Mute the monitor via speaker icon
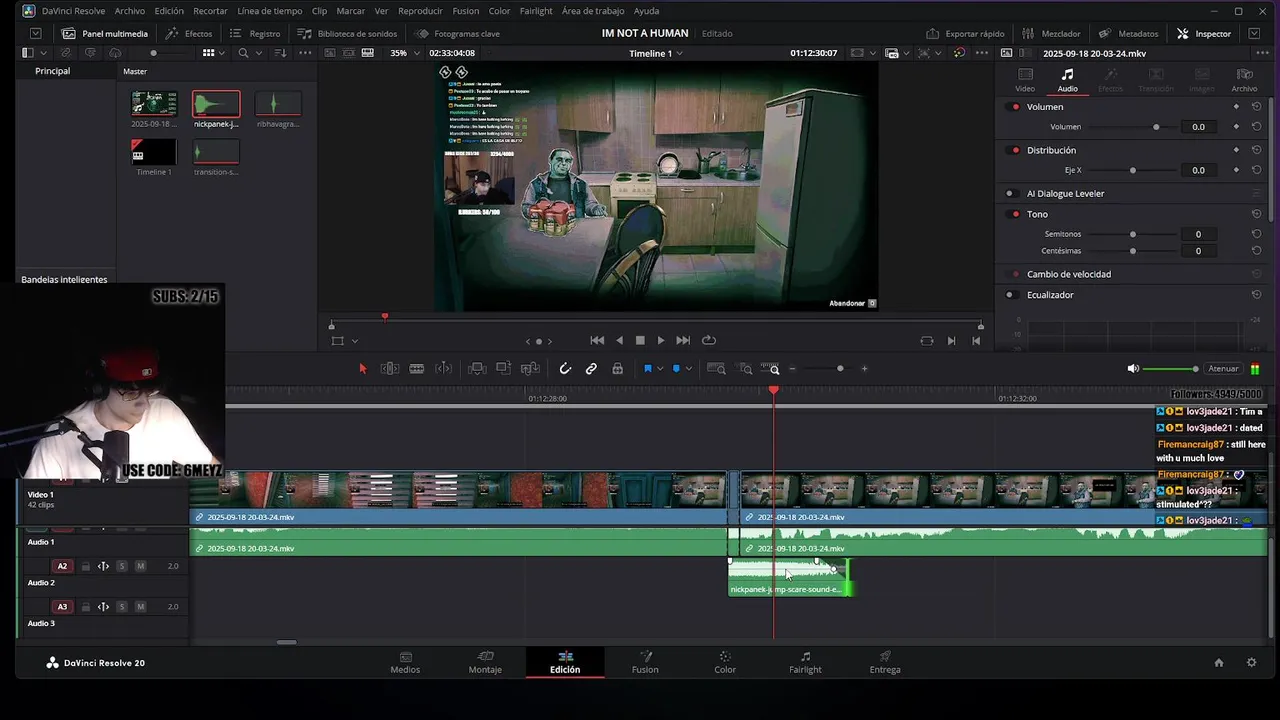 pos(1133,369)
